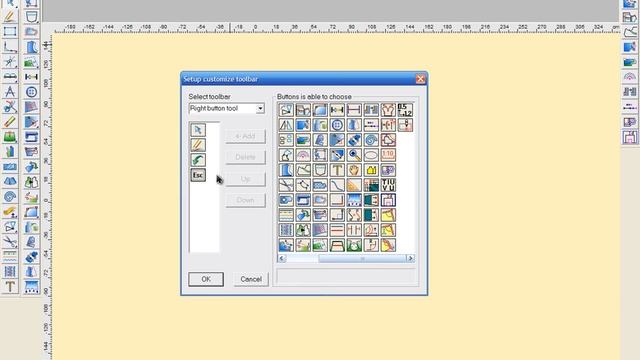This screenshot has height=360, width=640.
Task: Click the rectangle tool in left toolbar
Action: [10, 31]
